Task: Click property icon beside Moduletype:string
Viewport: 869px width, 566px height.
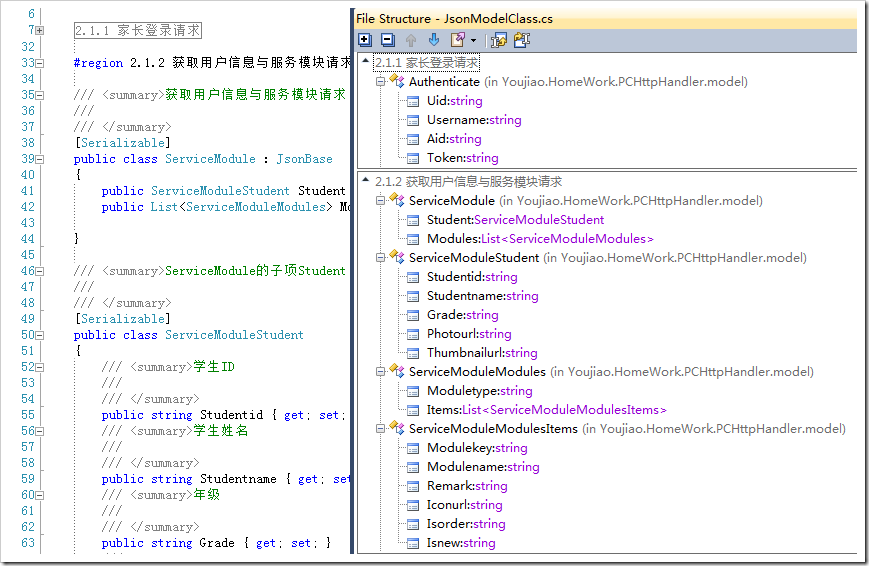Action: pos(413,391)
